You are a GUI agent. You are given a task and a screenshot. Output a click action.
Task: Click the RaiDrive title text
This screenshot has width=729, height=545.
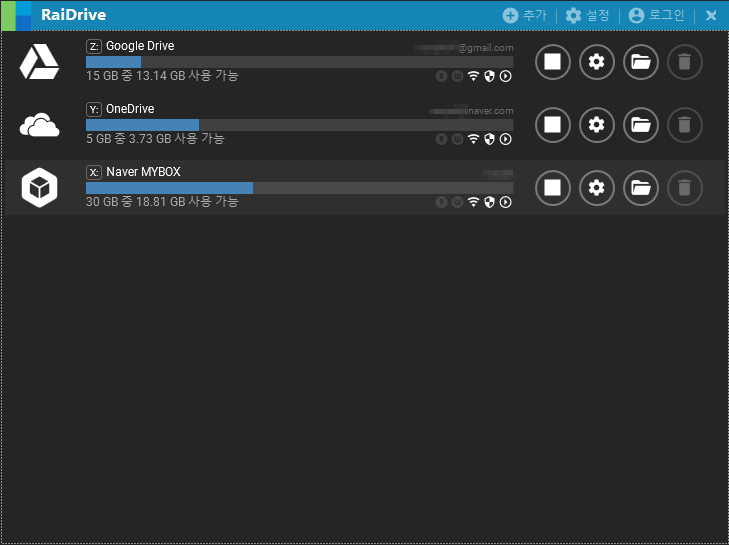[x=73, y=15]
